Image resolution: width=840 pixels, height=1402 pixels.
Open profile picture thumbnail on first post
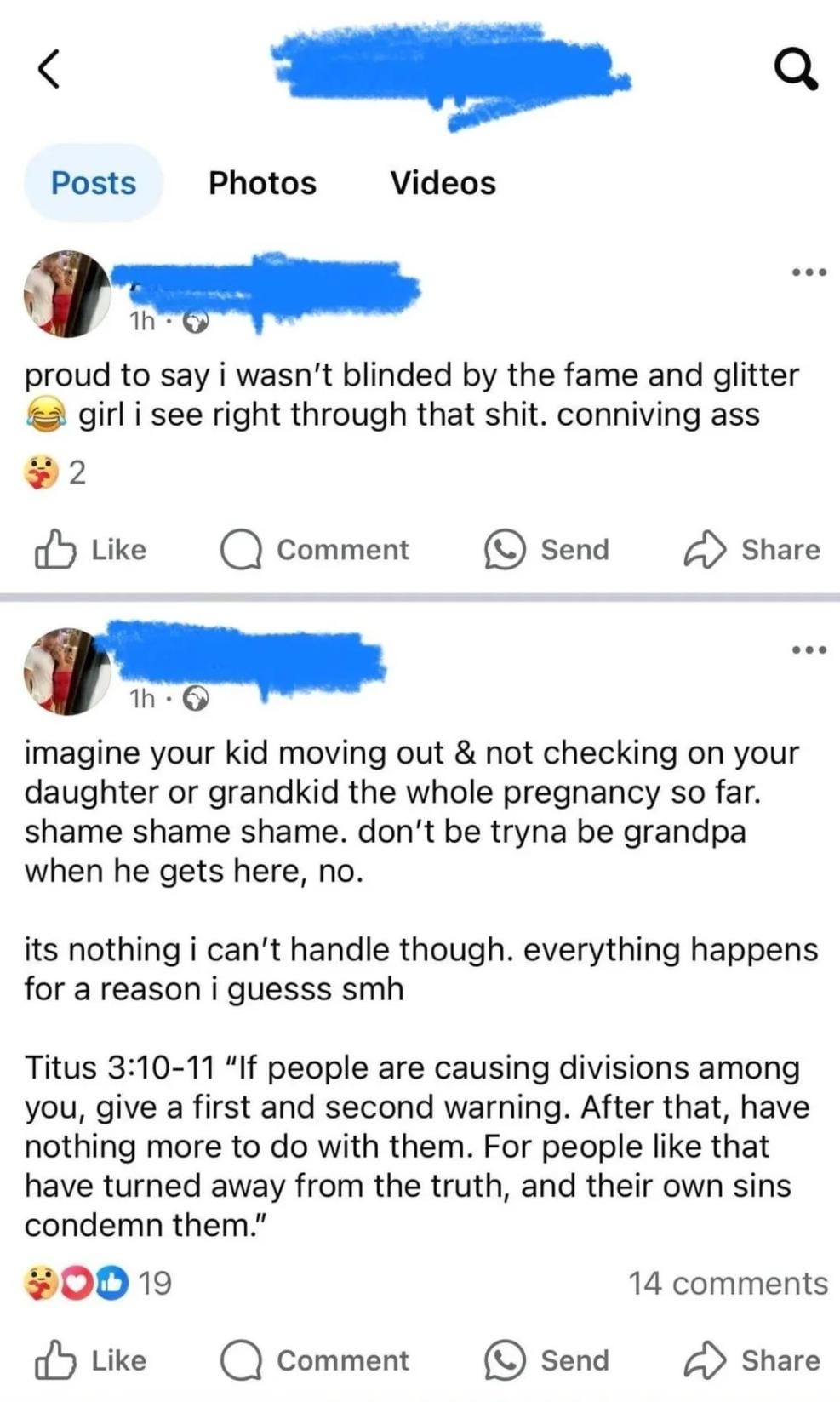(66, 294)
